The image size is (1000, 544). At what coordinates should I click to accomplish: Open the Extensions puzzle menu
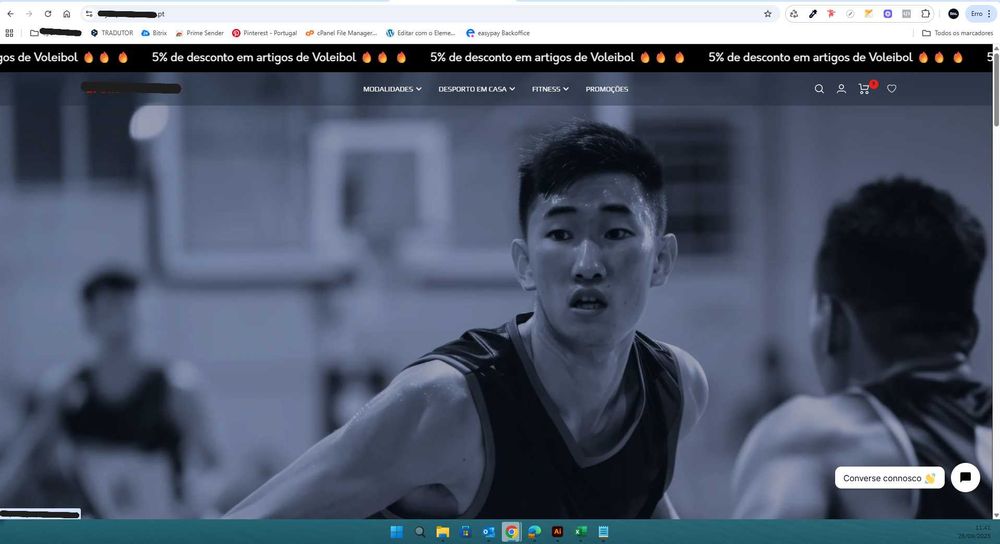[925, 13]
